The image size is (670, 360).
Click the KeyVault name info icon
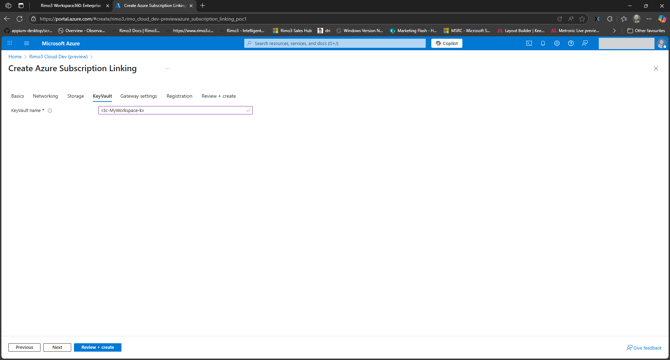coord(50,111)
